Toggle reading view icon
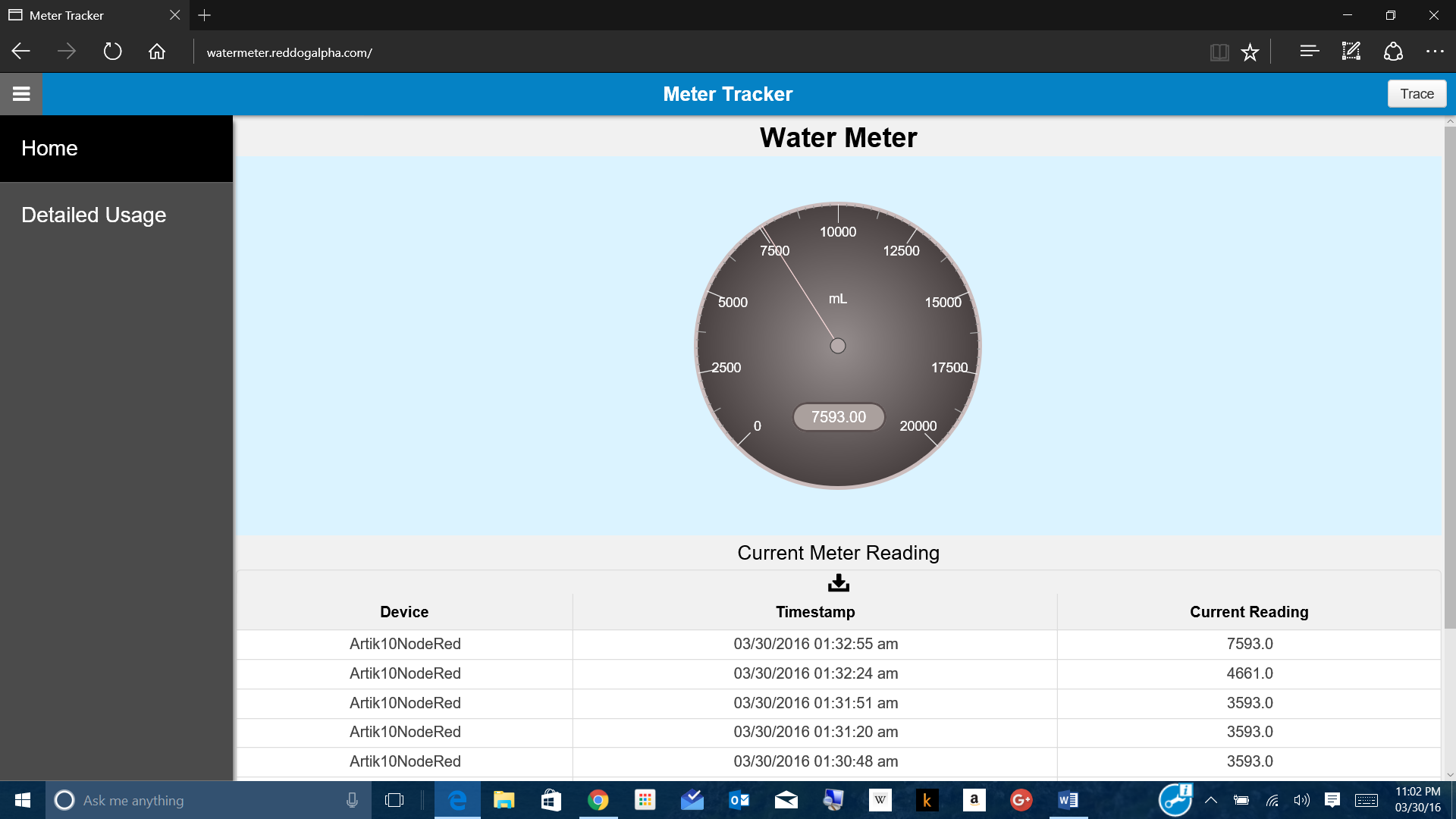This screenshot has width=1456, height=819. pyautogui.click(x=1219, y=52)
